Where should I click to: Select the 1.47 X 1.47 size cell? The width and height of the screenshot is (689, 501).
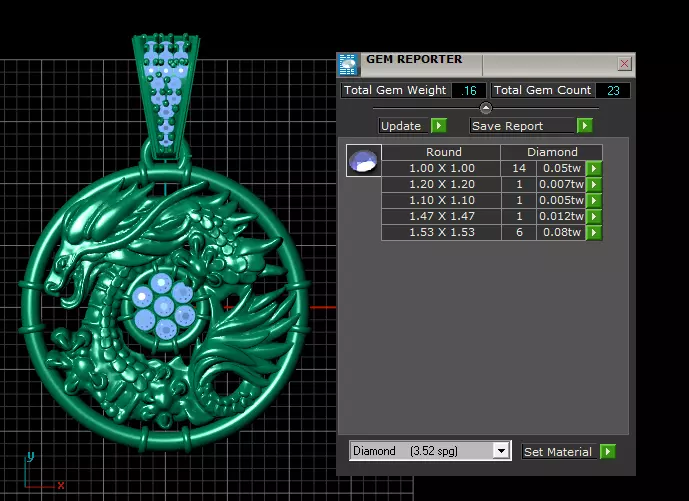click(442, 216)
